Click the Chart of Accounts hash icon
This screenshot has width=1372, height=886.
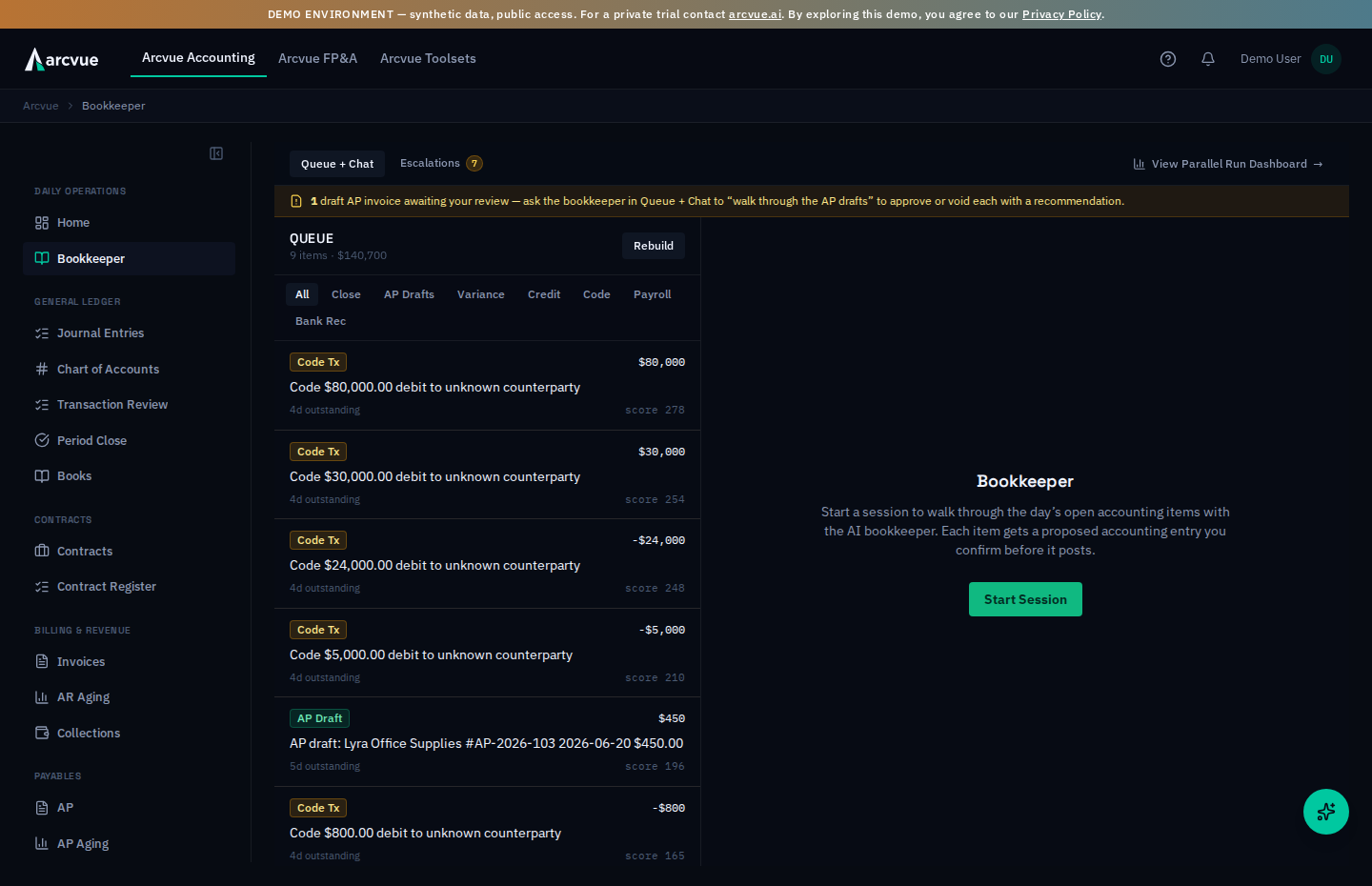(x=42, y=369)
